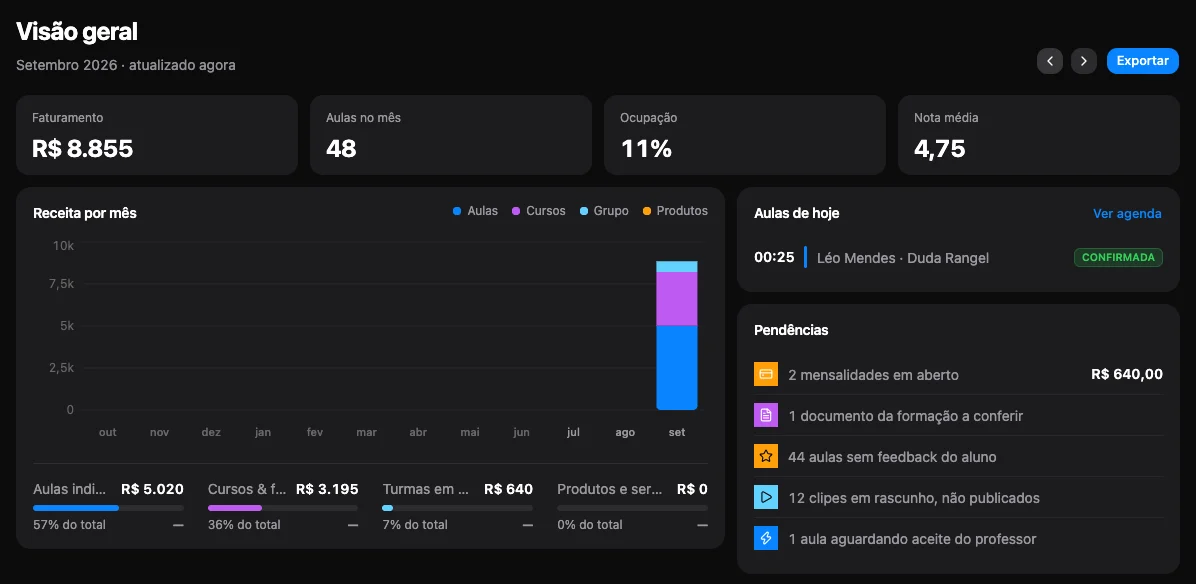Click the purple Cursos segment of the set bar
Screen dimensions: 1196x584
click(677, 299)
